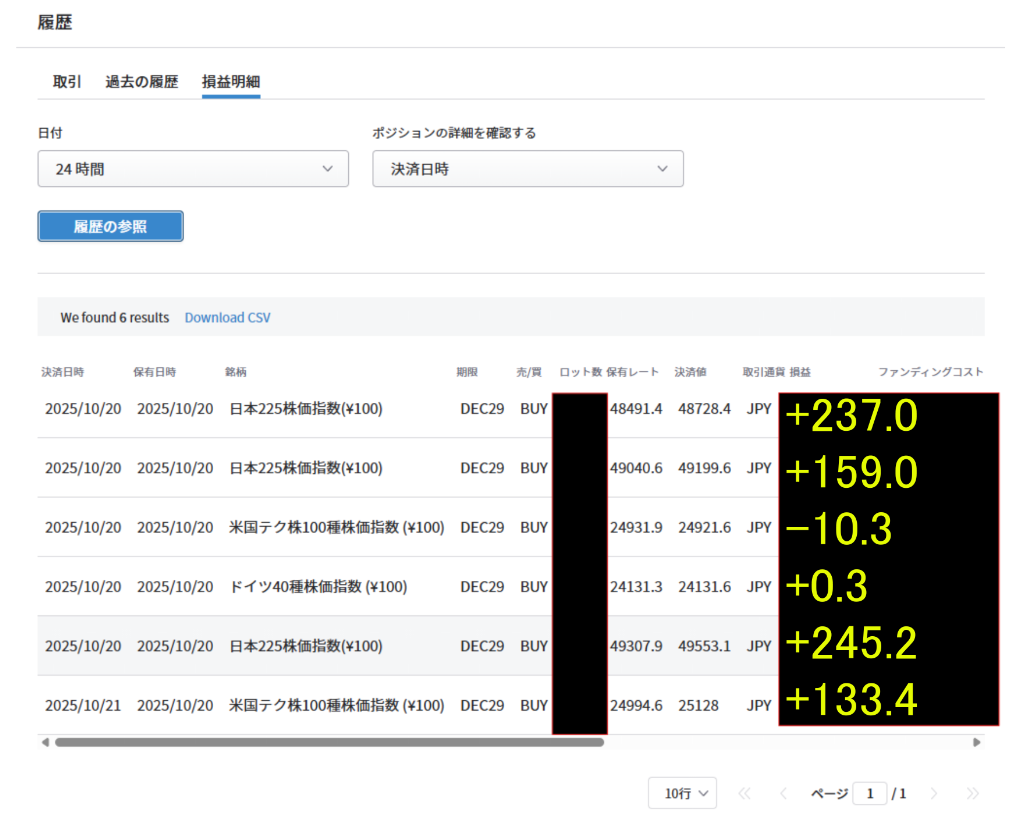Image resolution: width=1025 pixels, height=827 pixels.
Task: Expand the 10行 rows-per-page selector
Action: click(683, 793)
